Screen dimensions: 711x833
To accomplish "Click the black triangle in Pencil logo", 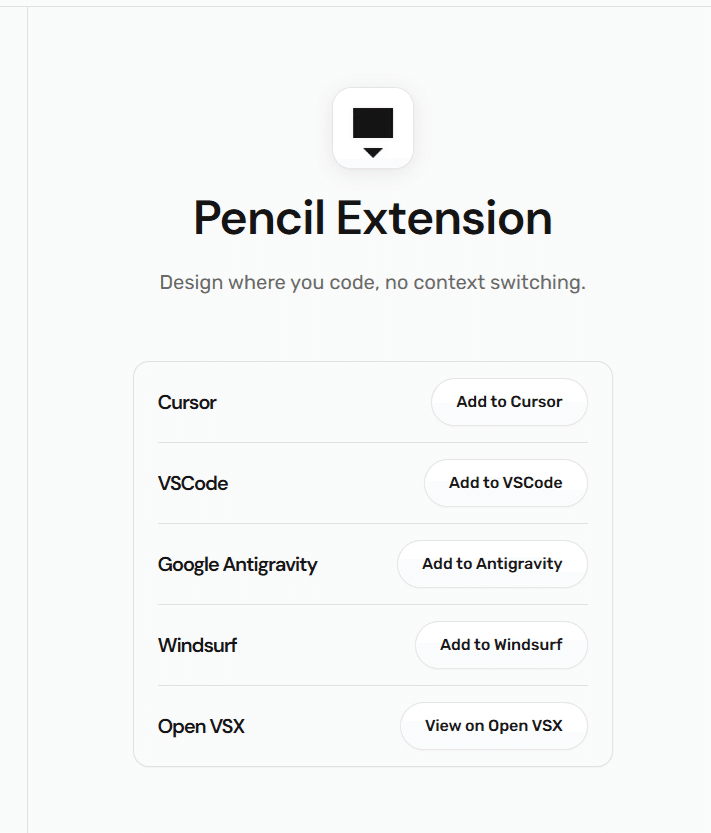I will point(373,153).
